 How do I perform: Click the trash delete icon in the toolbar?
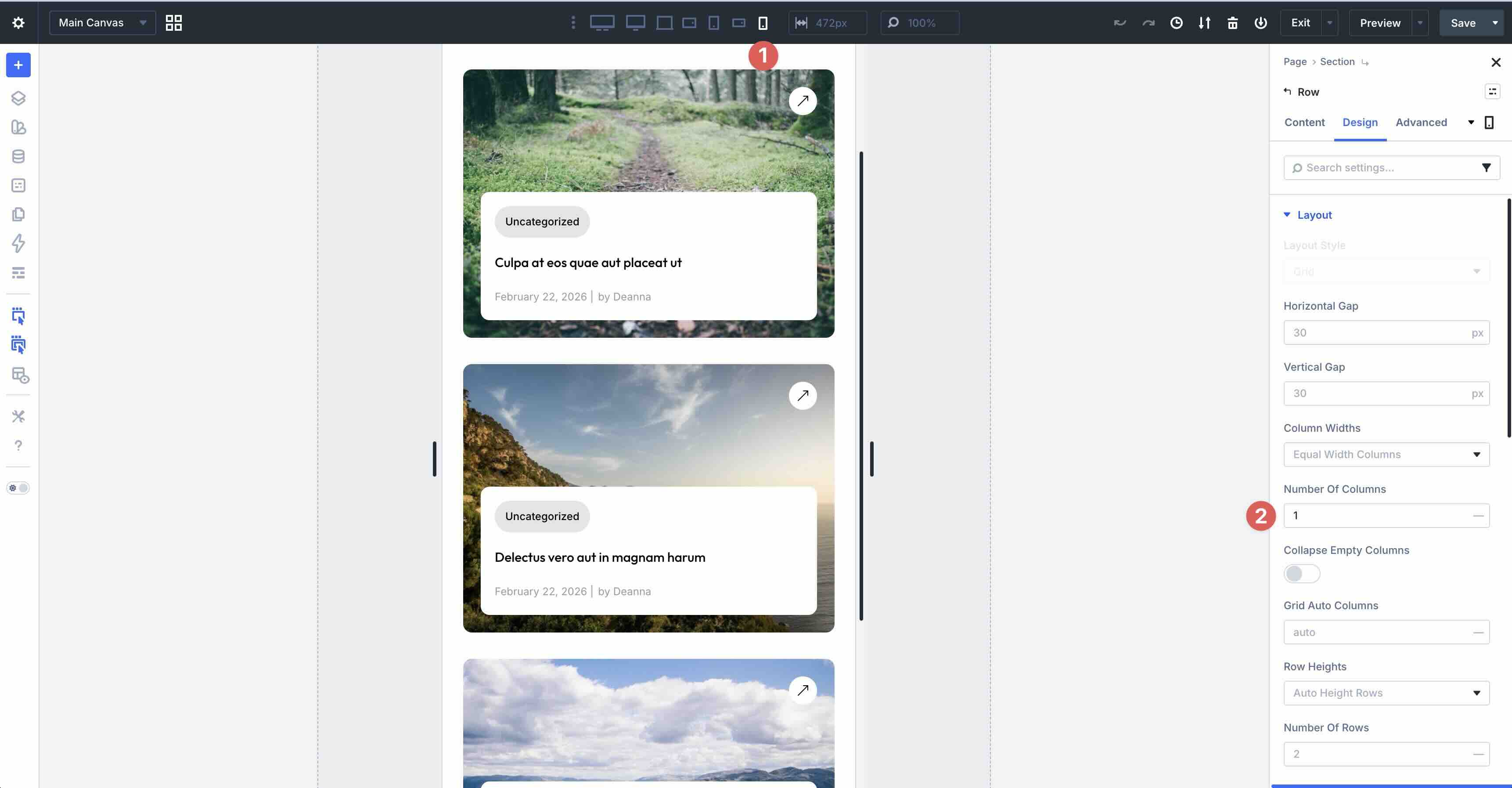pyautogui.click(x=1233, y=22)
